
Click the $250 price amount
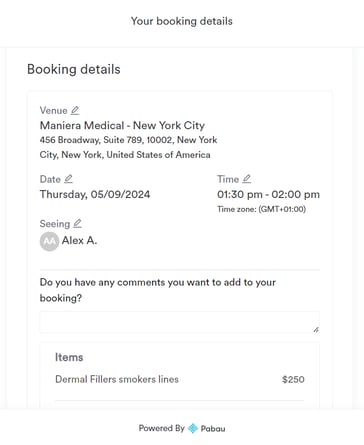click(293, 379)
